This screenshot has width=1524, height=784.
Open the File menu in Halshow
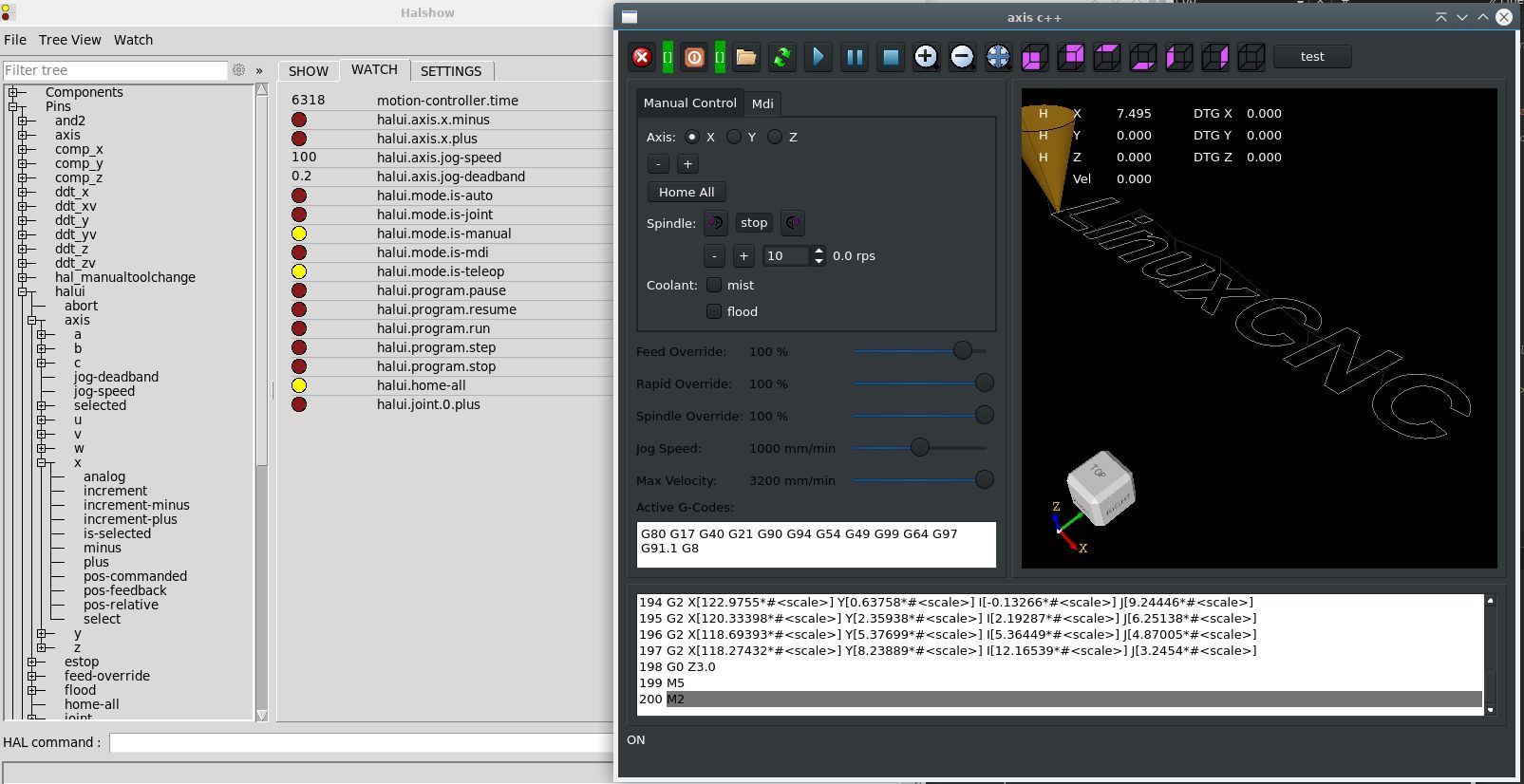click(x=15, y=40)
